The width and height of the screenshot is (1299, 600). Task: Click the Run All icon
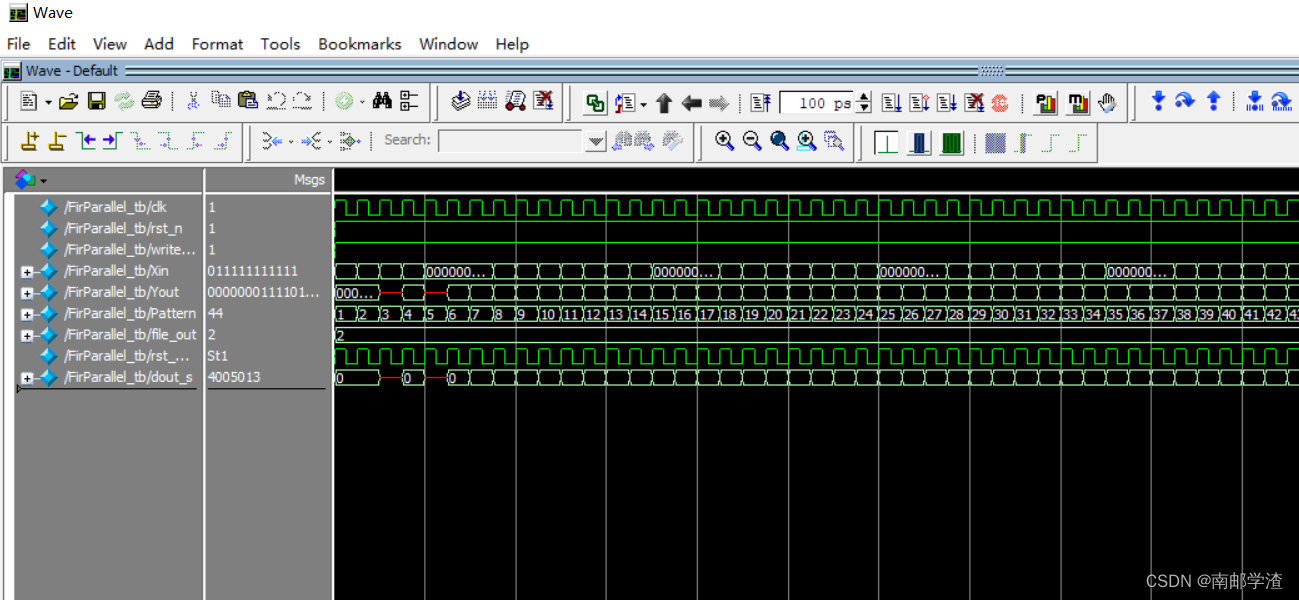point(947,103)
